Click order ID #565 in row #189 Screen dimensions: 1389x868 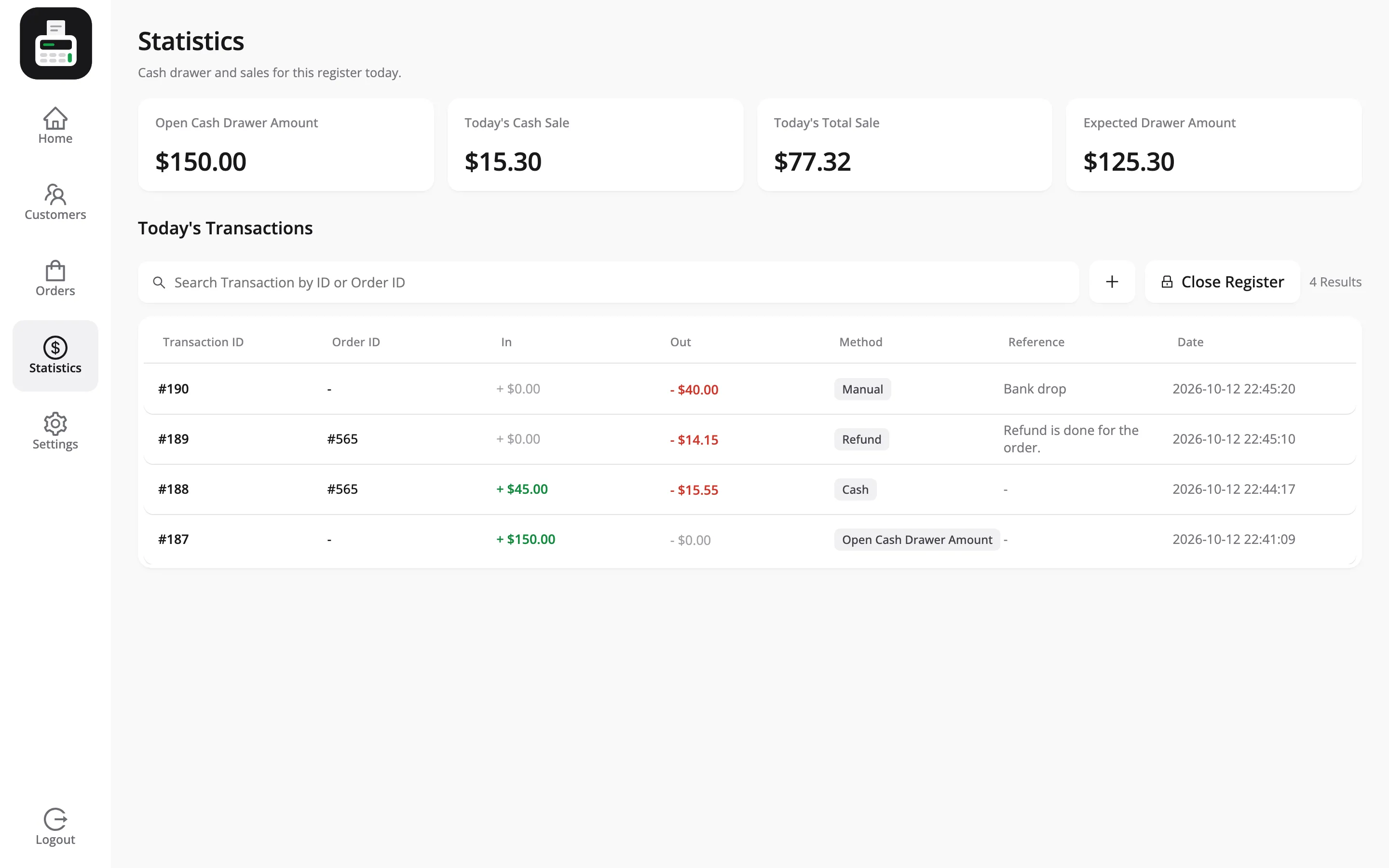342,439
